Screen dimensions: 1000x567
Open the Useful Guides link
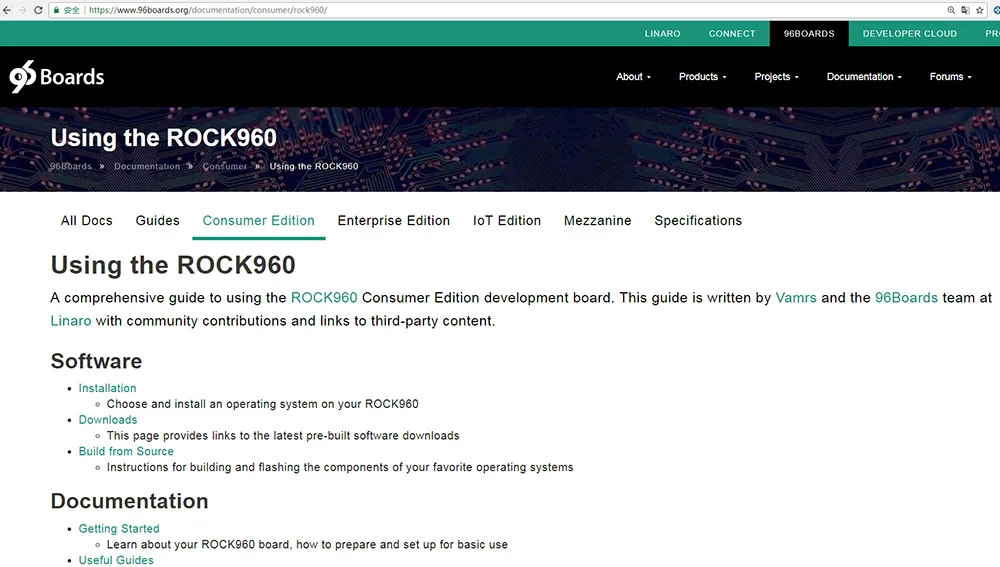point(116,560)
